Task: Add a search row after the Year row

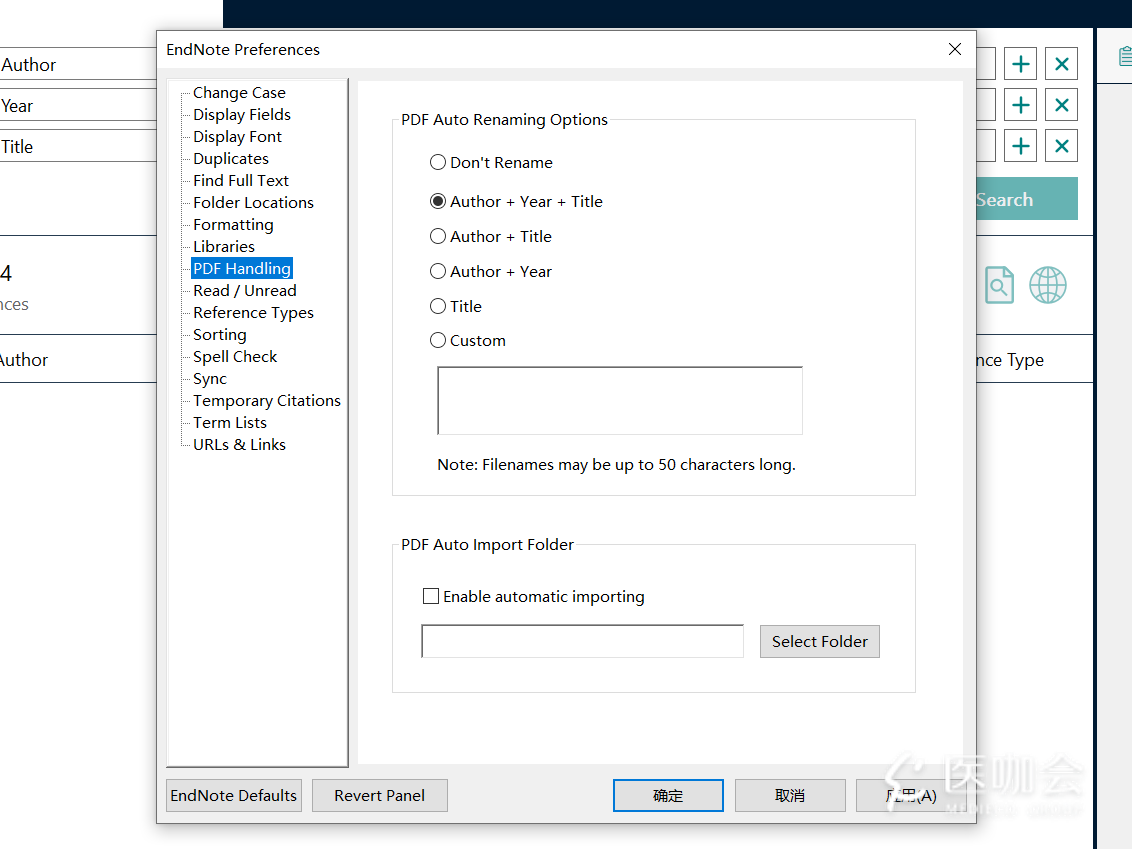Action: click(1020, 105)
